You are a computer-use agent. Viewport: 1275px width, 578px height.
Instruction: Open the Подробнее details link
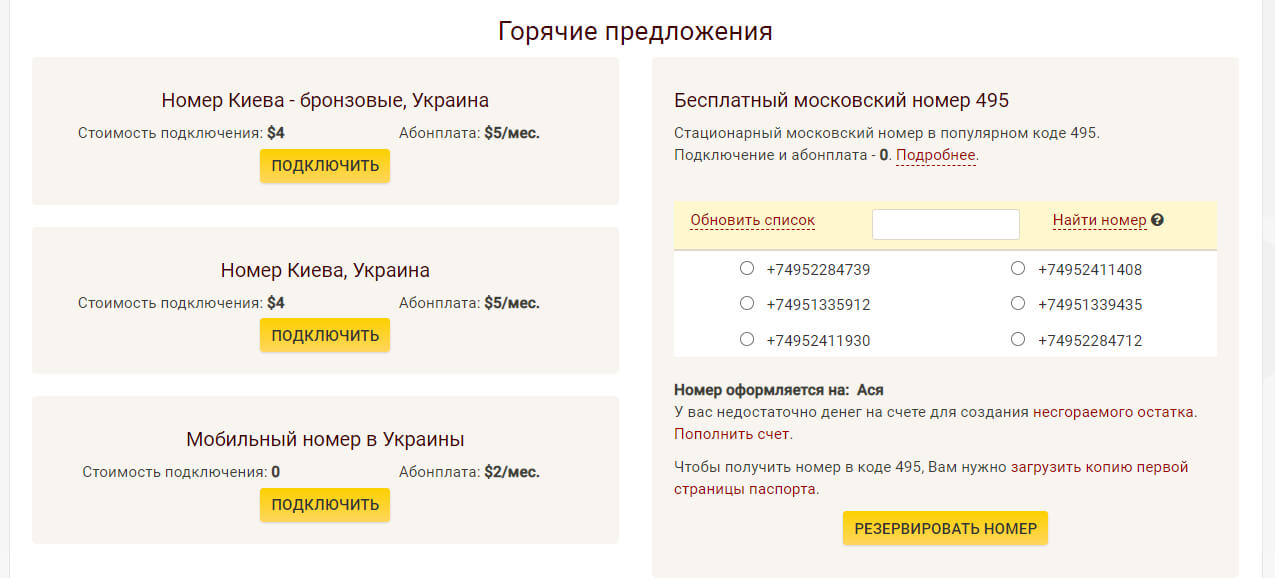(935, 155)
